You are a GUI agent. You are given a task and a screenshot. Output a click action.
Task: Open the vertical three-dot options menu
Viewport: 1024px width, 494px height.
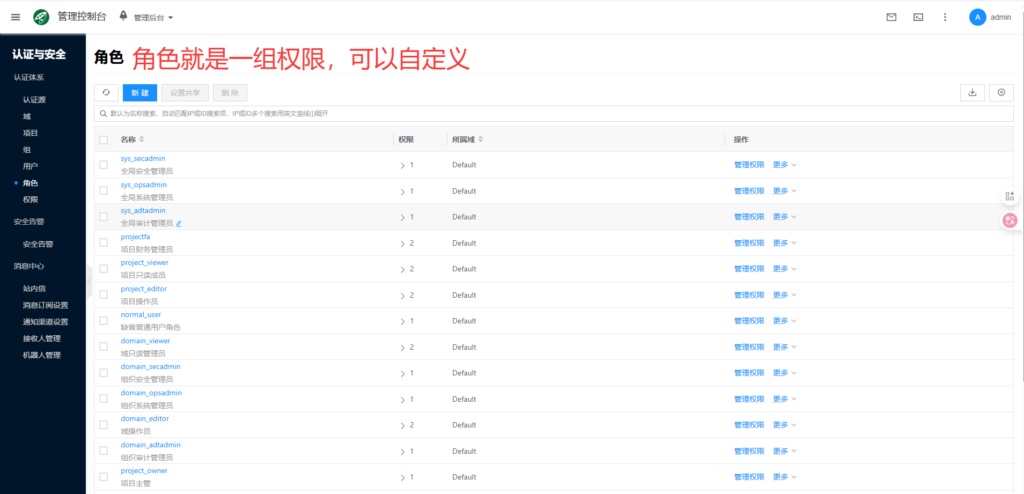pyautogui.click(x=945, y=17)
